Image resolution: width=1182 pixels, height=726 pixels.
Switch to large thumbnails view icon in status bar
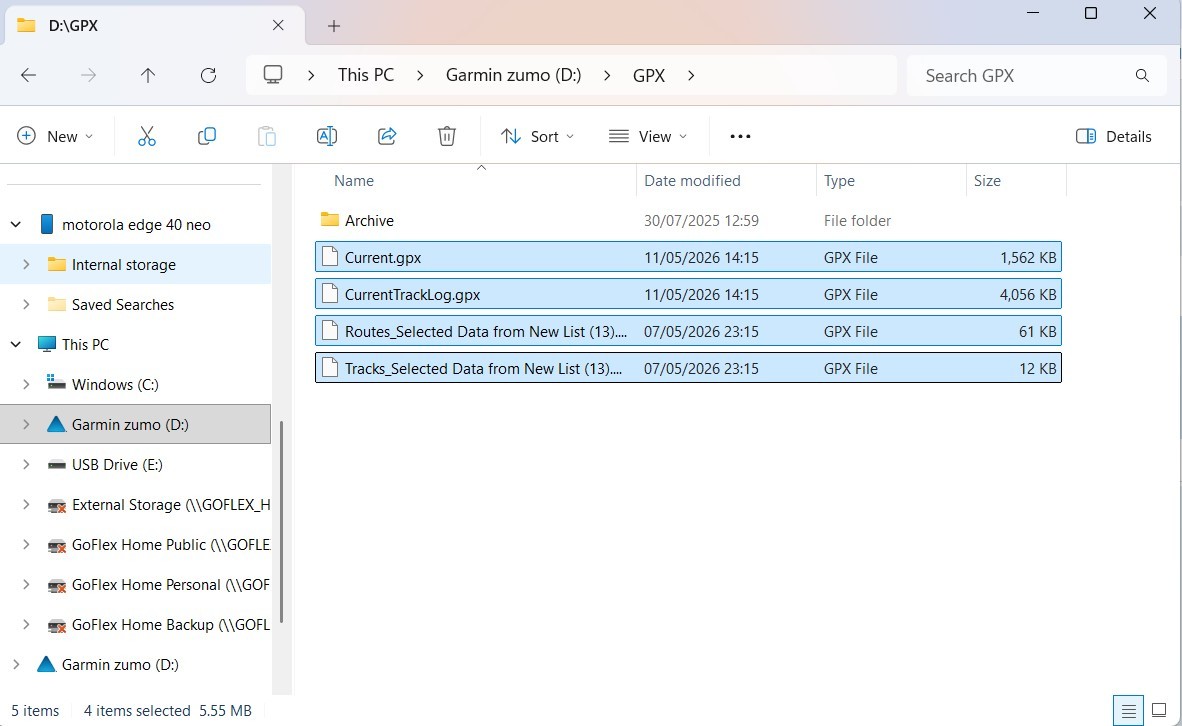pyautogui.click(x=1159, y=710)
